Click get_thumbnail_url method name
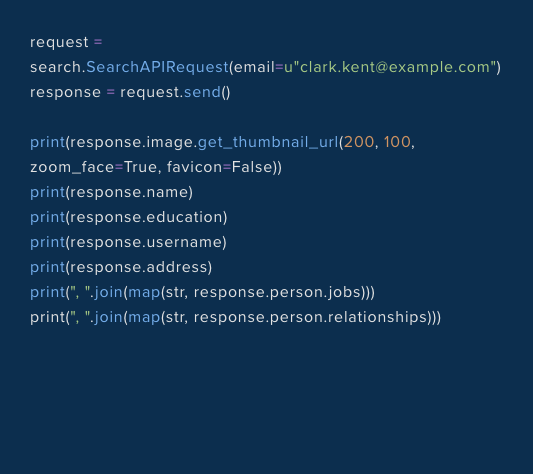Image resolution: width=533 pixels, height=474 pixels. (268, 142)
